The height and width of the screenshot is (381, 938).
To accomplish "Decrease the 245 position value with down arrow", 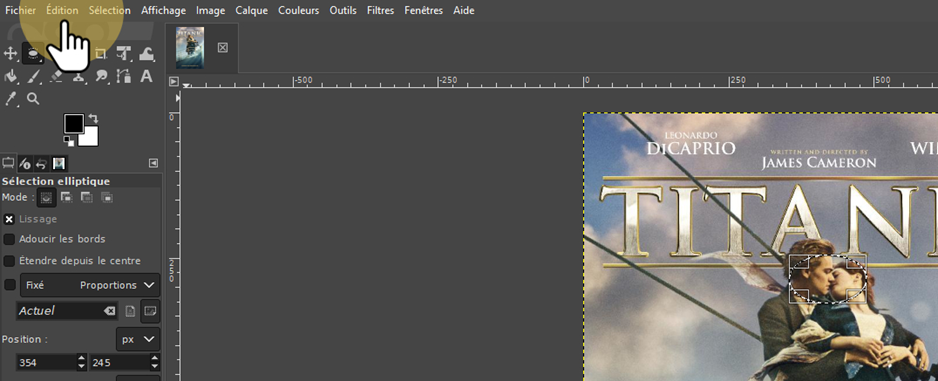I will tap(155, 367).
